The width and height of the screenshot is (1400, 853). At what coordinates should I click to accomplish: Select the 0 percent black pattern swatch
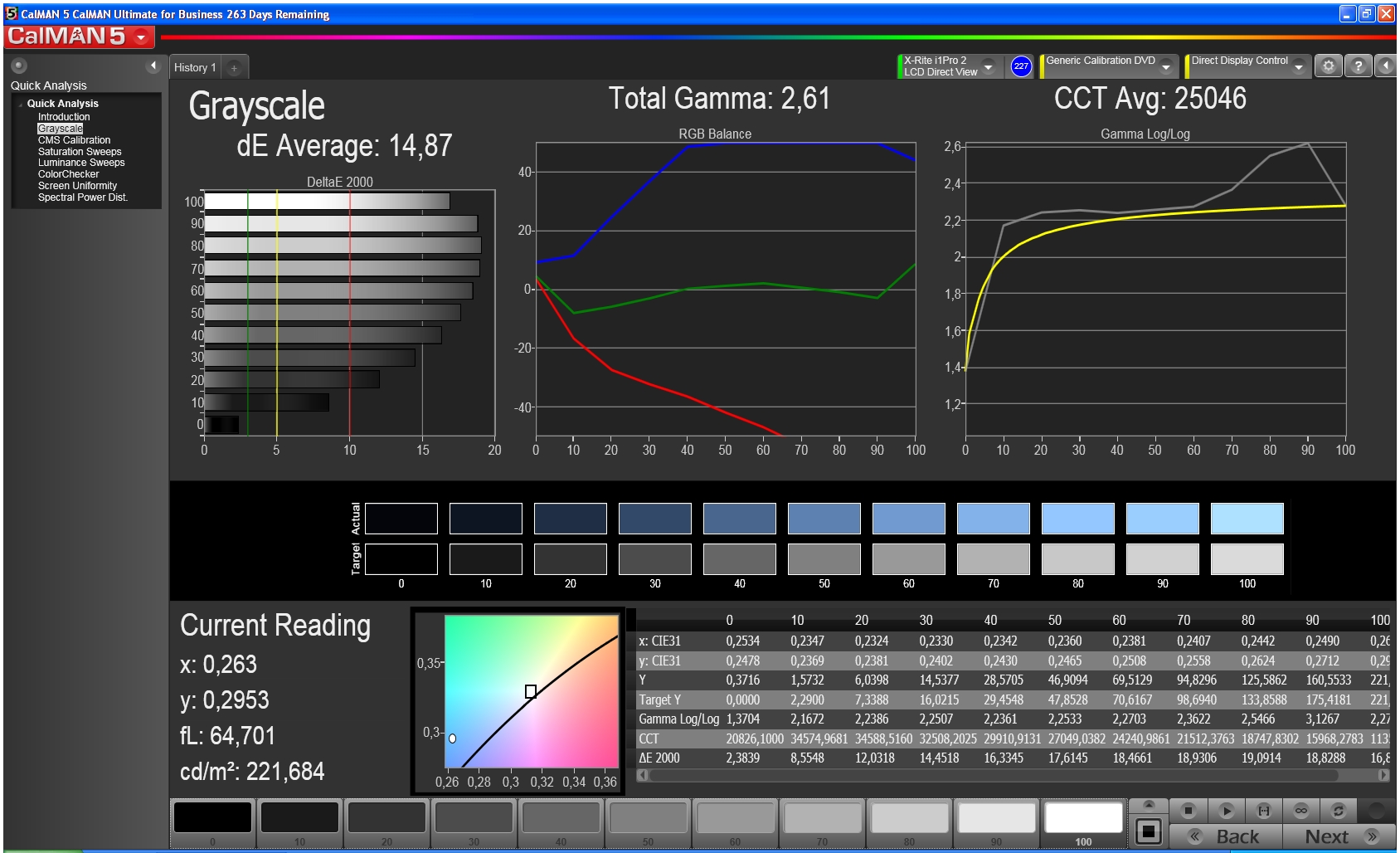click(212, 818)
